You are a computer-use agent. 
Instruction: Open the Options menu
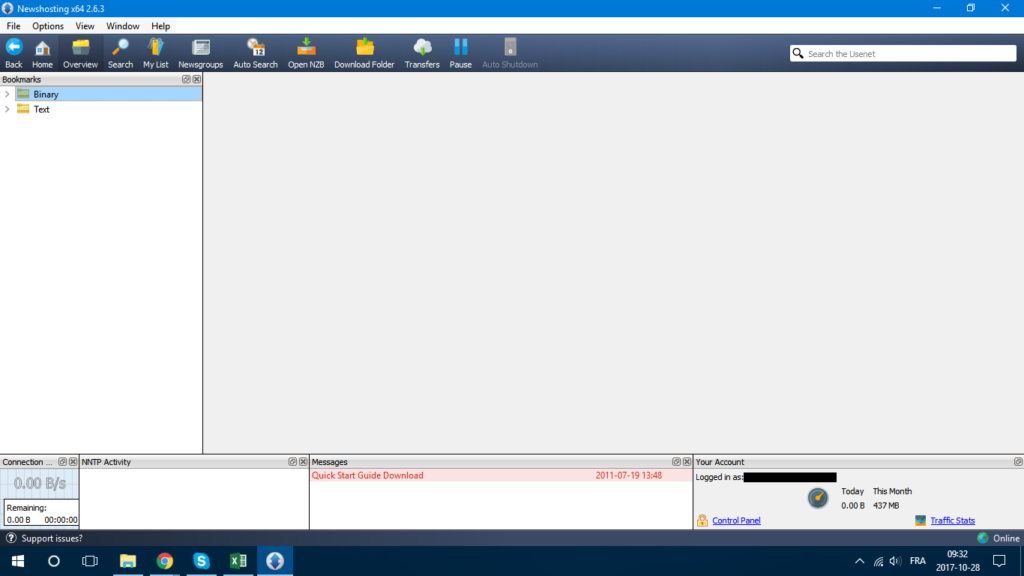tap(47, 26)
